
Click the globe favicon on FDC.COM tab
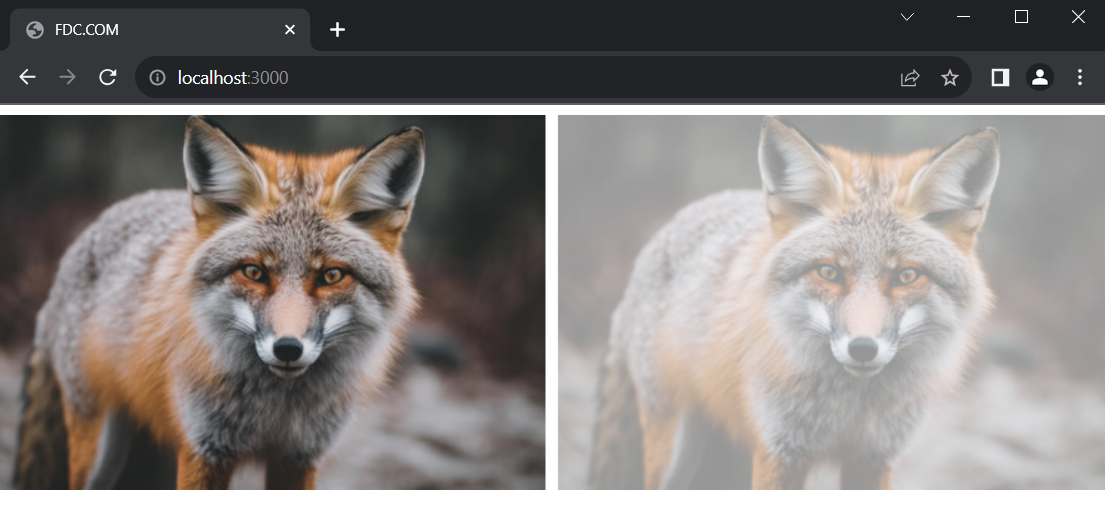[35, 30]
